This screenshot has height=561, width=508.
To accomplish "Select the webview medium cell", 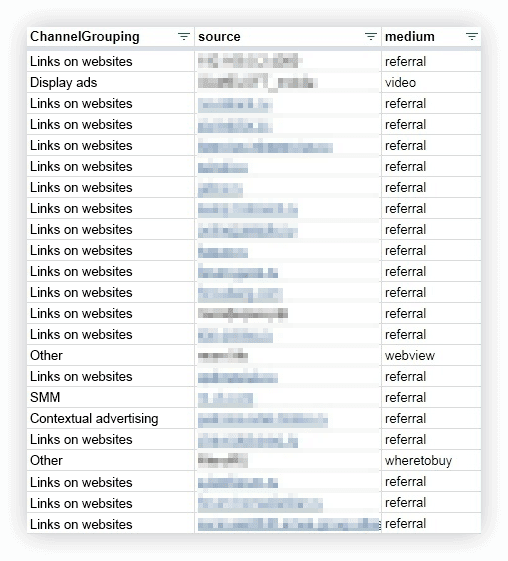I will (x=431, y=356).
